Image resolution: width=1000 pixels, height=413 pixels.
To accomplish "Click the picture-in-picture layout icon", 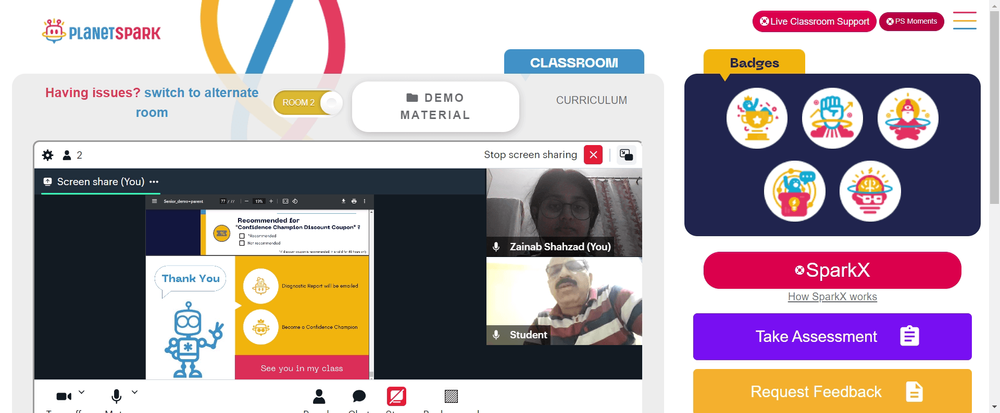I will point(626,155).
